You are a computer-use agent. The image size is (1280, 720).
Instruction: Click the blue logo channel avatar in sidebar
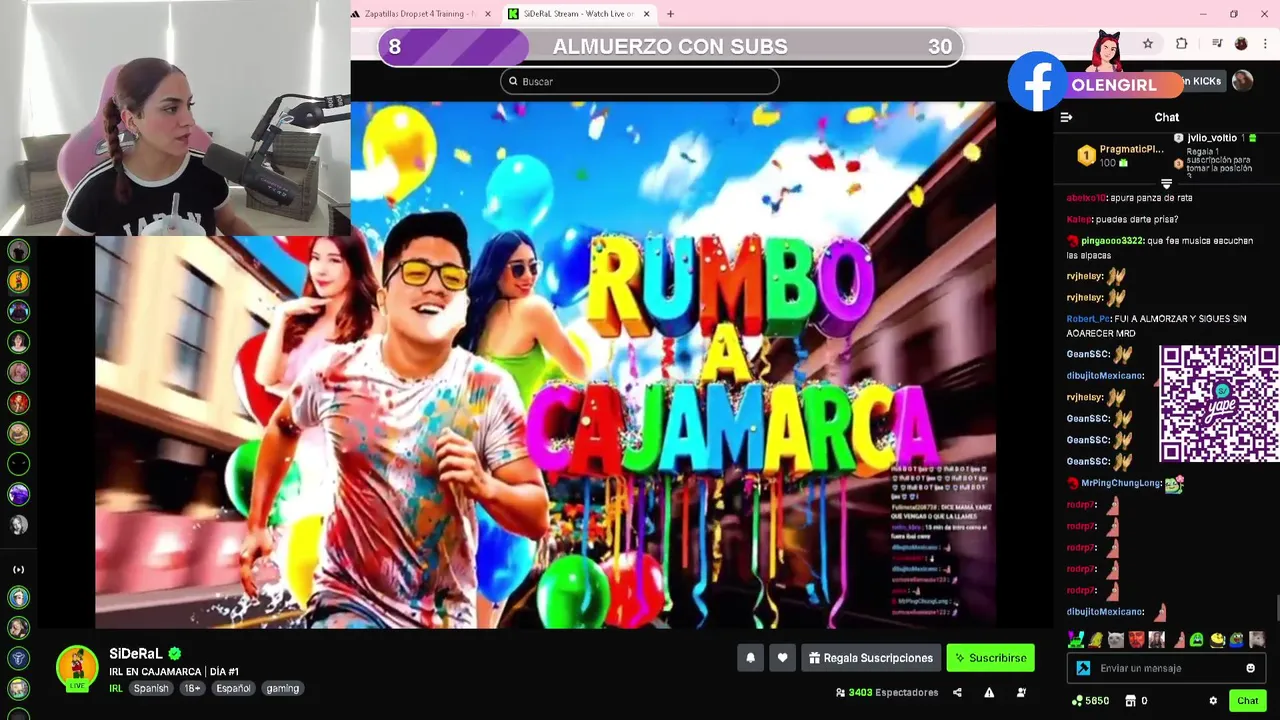pyautogui.click(x=19, y=658)
